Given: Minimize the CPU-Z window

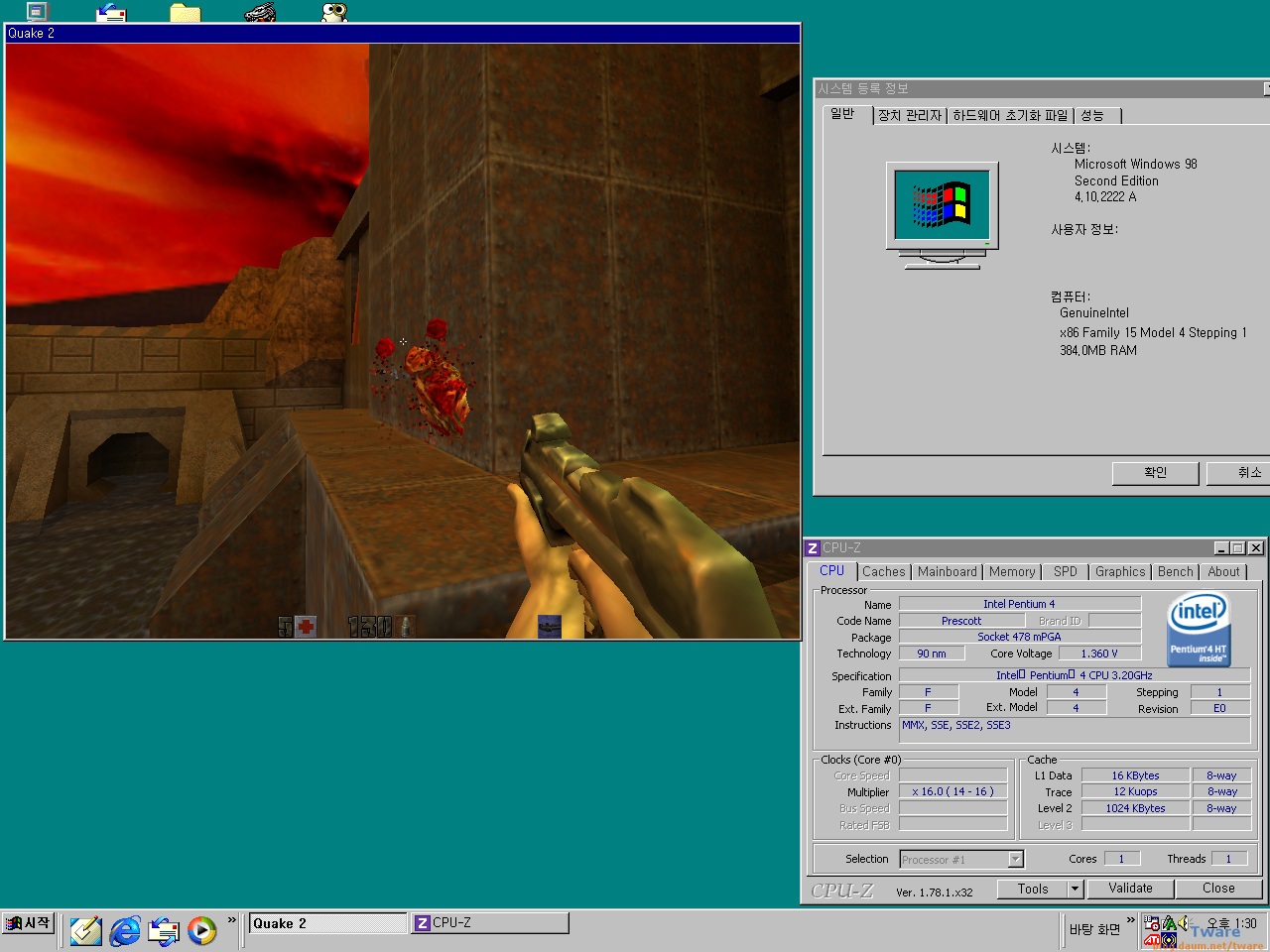Looking at the screenshot, I should [x=1221, y=547].
